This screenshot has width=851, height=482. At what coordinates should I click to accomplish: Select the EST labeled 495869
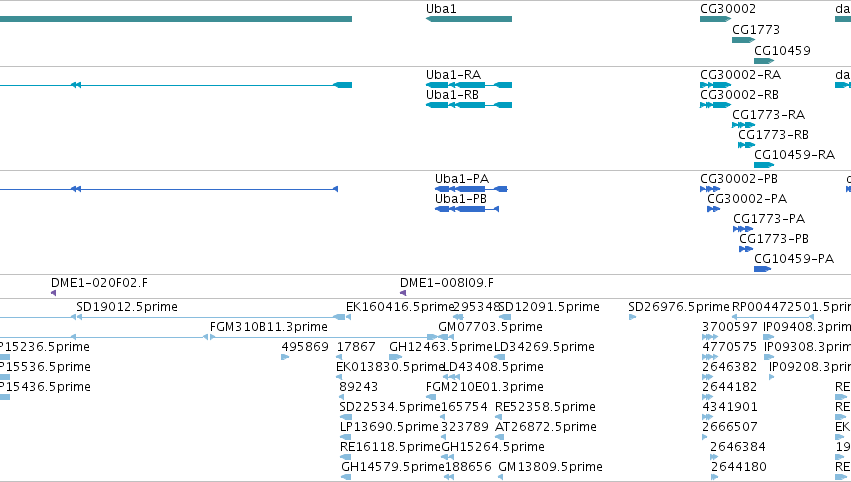pos(305,347)
